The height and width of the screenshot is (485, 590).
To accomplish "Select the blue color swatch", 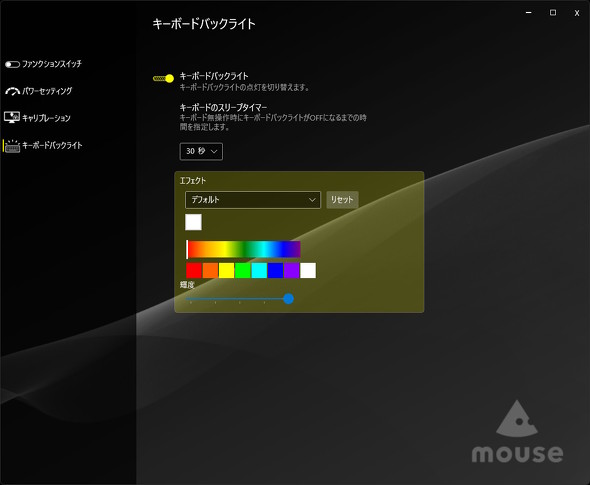I will coord(275,271).
